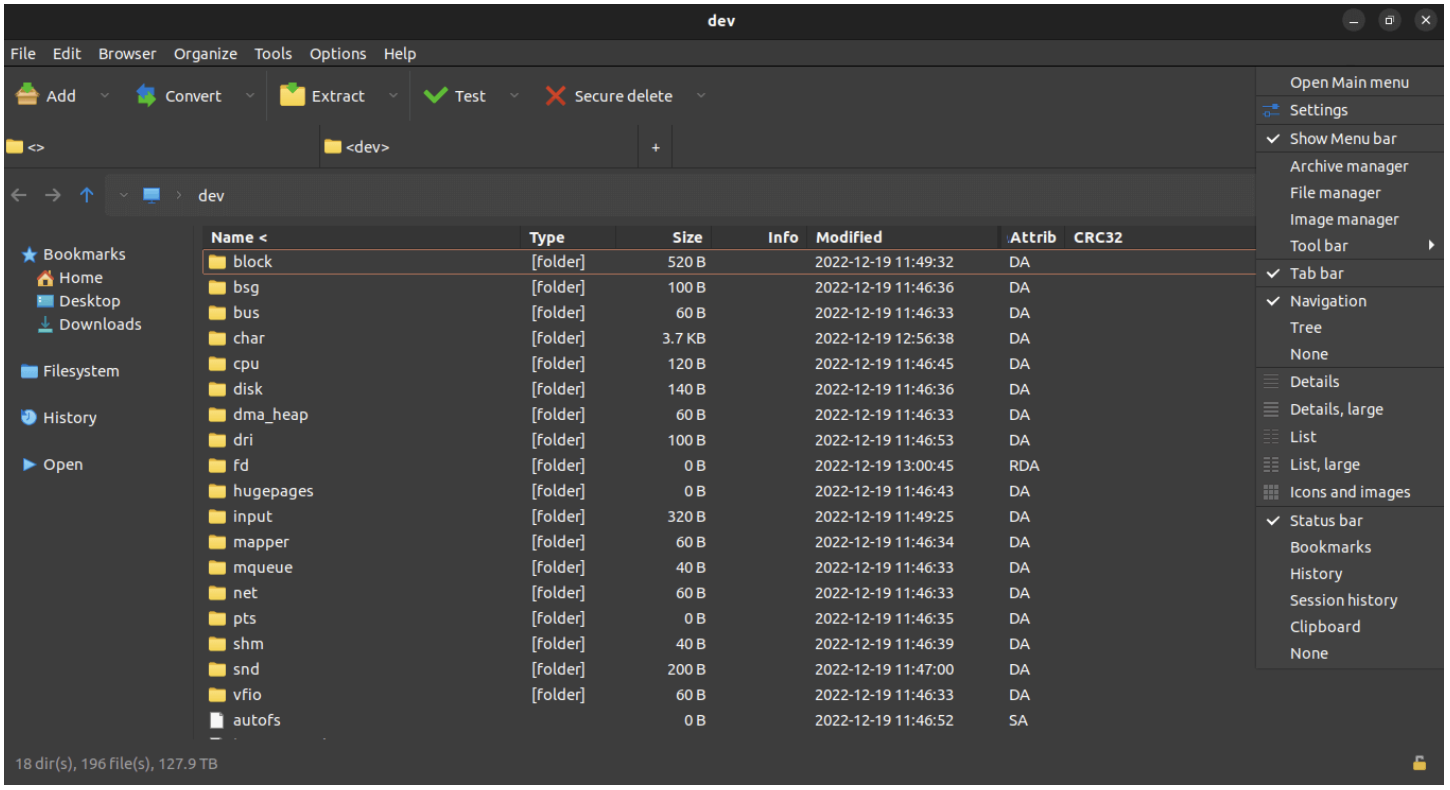Click the up arrow to go to parent directory
1450x790 pixels.
(x=86, y=195)
